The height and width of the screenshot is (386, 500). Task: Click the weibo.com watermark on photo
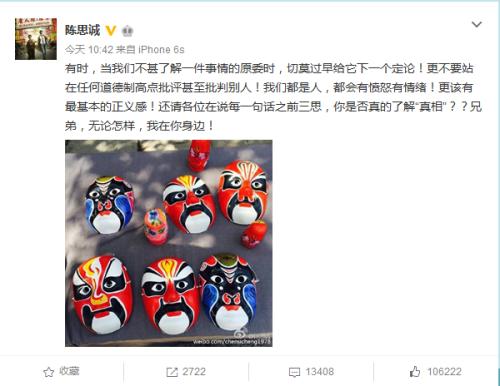coord(232,342)
